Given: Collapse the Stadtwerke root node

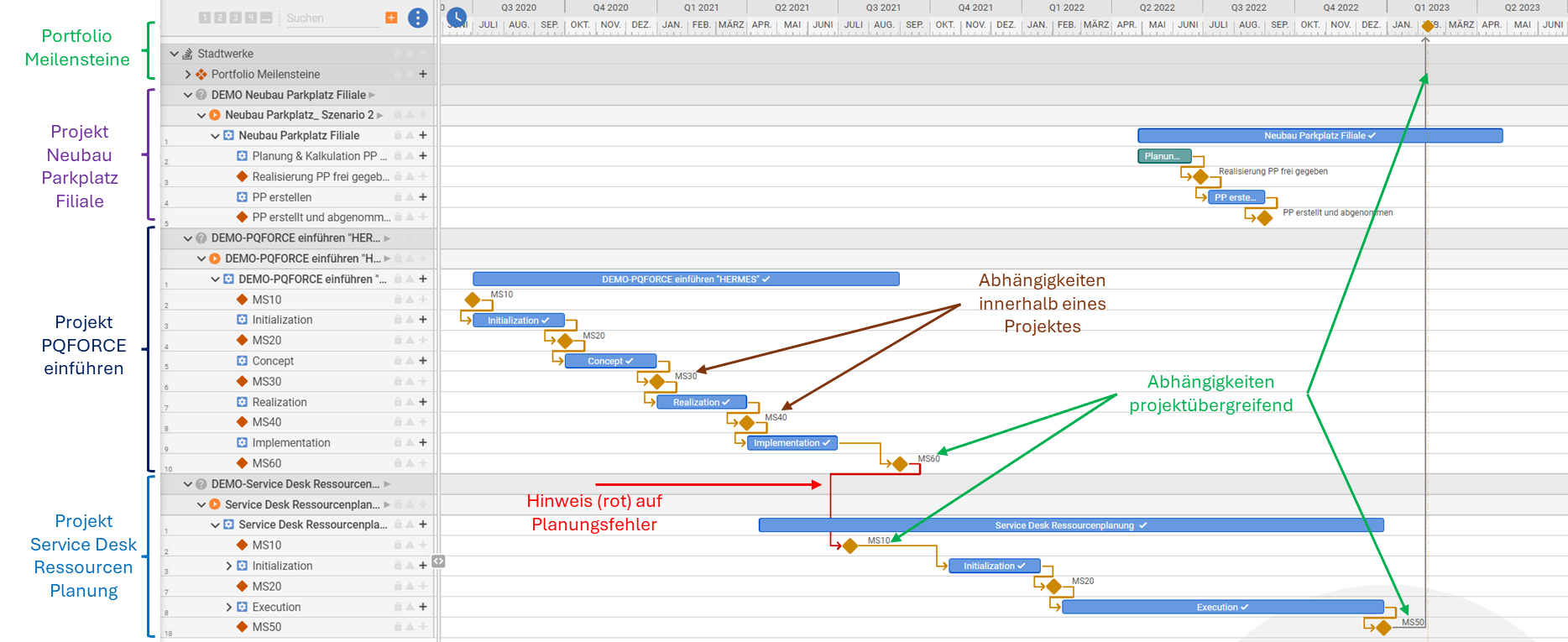Looking at the screenshot, I should coord(175,54).
